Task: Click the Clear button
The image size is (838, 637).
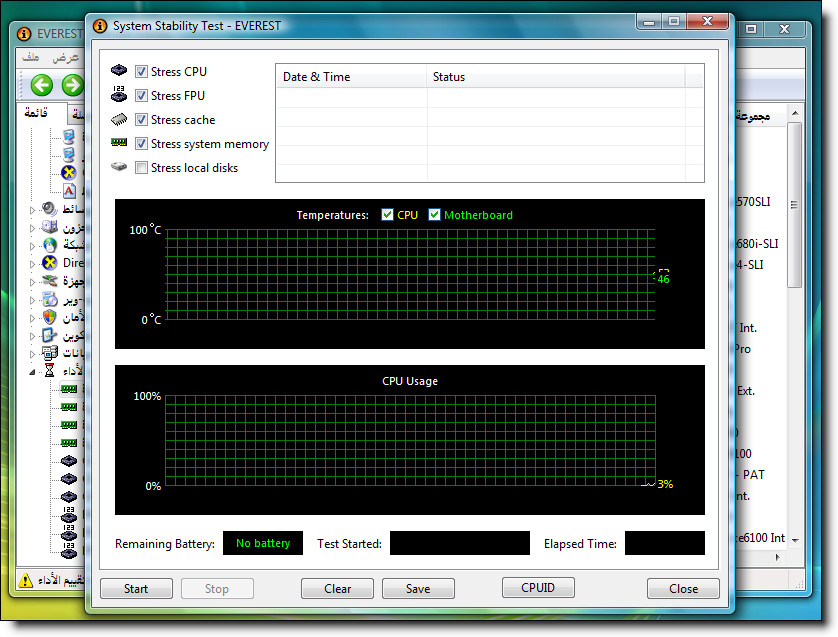Action: point(337,588)
